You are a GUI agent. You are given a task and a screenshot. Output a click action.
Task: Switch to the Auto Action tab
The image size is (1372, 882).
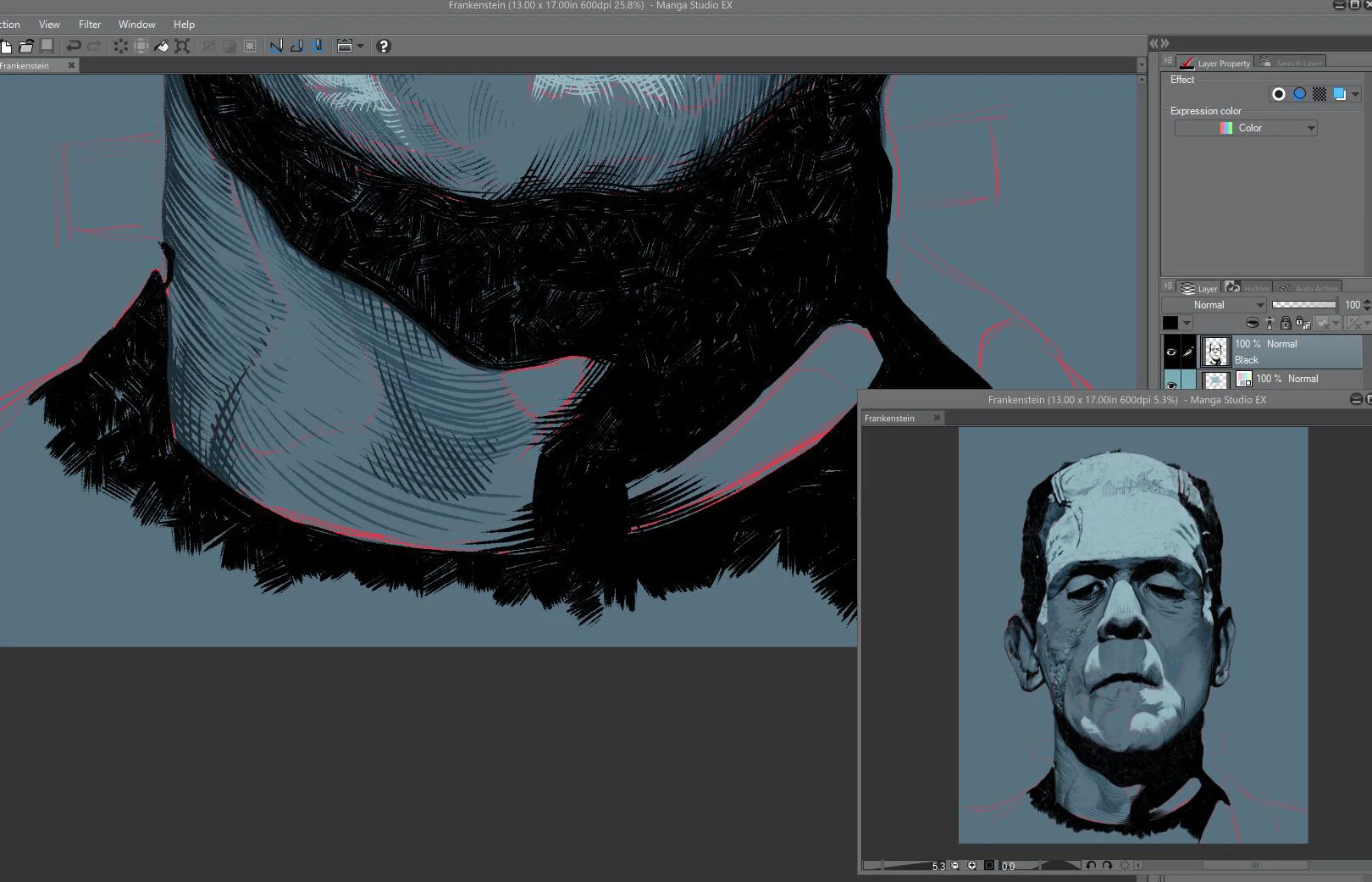[x=1308, y=288]
